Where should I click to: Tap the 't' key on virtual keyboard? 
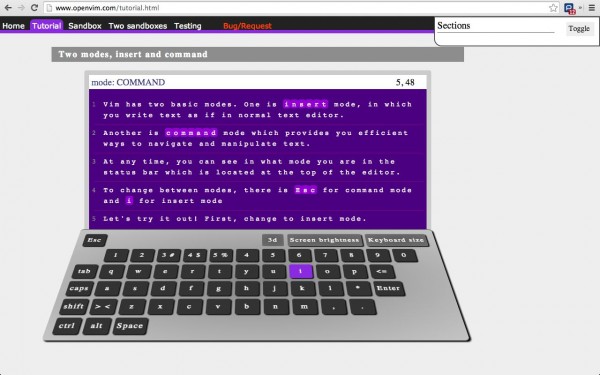220,271
